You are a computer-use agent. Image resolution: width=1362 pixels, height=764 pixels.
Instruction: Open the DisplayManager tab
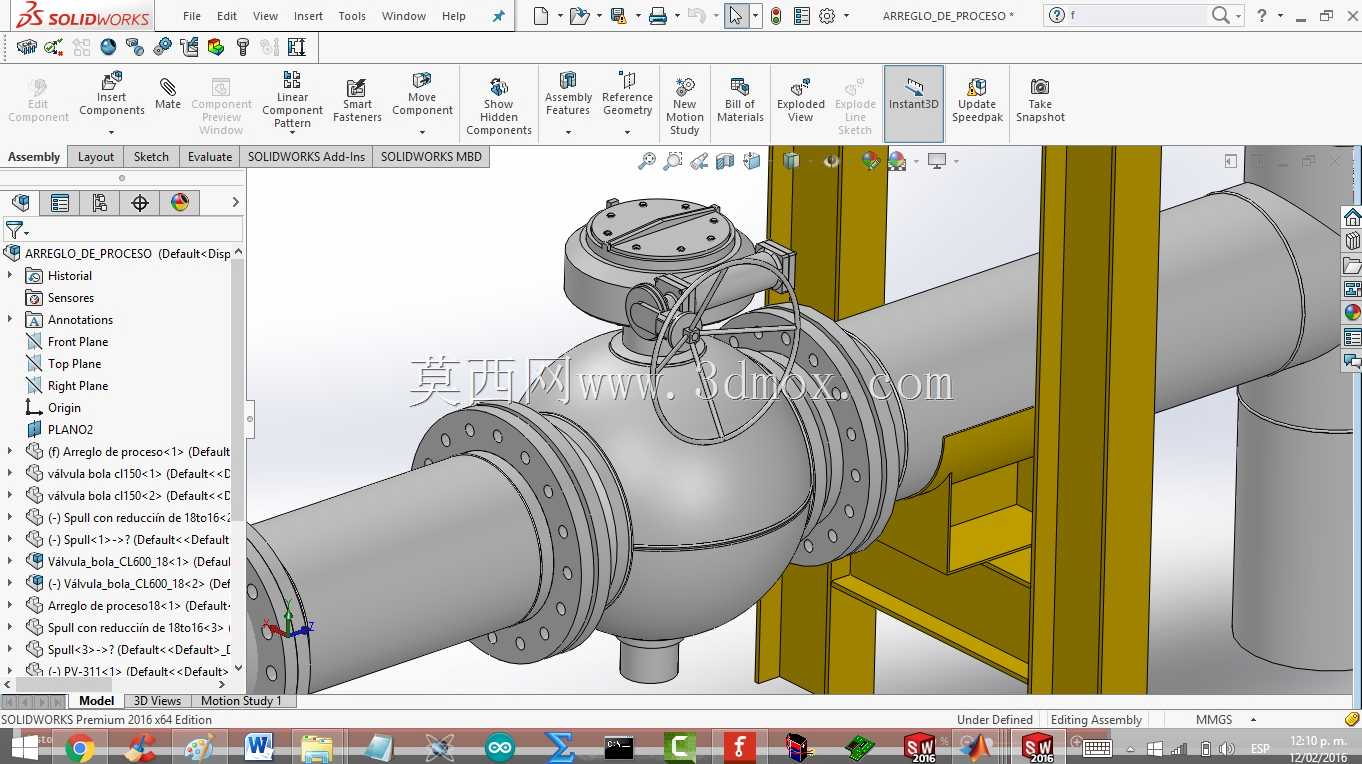(180, 203)
